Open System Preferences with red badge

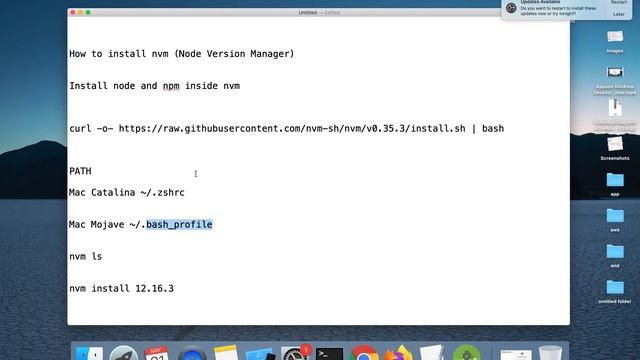tap(295, 353)
